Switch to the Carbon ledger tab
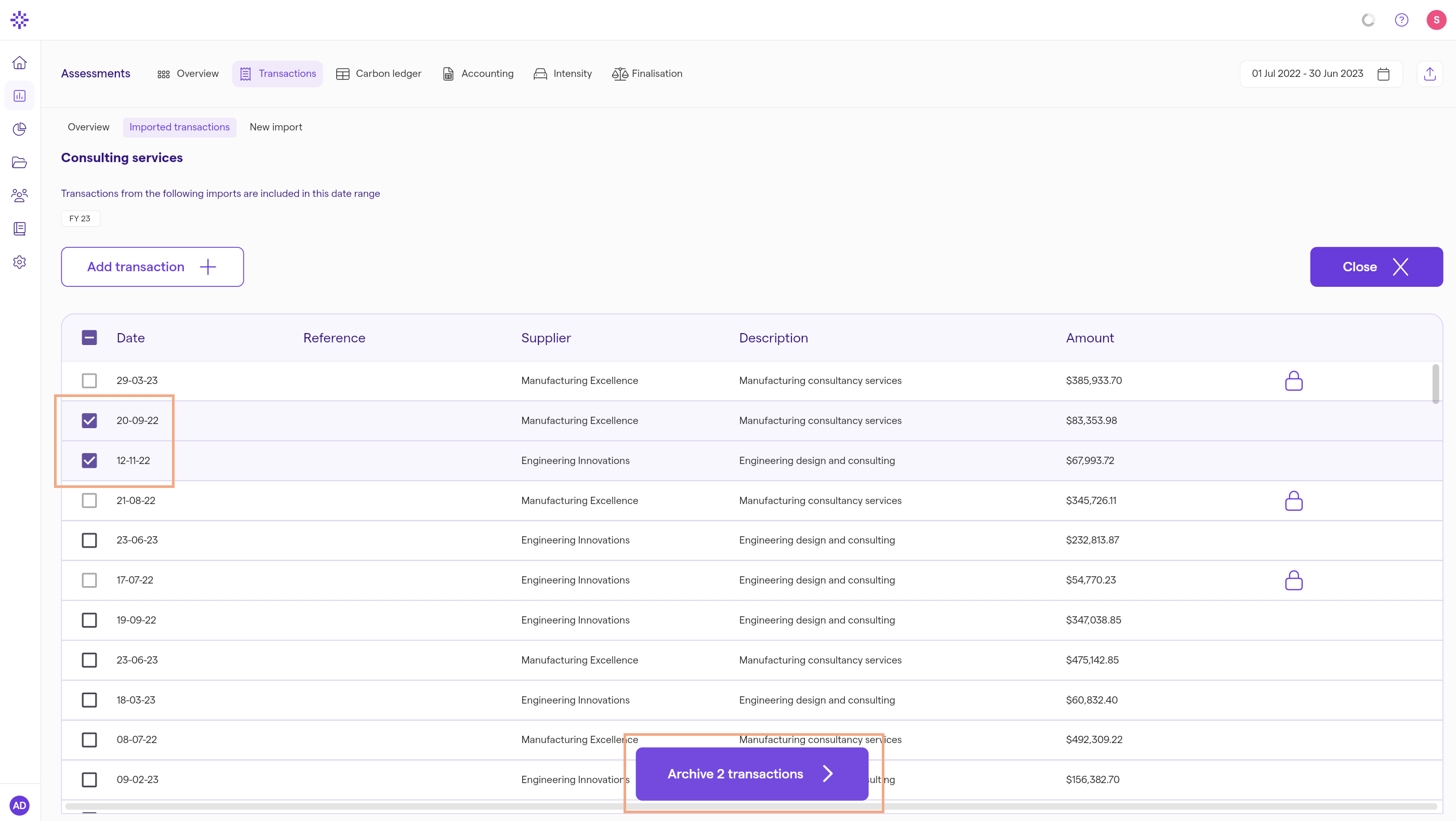 (x=379, y=74)
